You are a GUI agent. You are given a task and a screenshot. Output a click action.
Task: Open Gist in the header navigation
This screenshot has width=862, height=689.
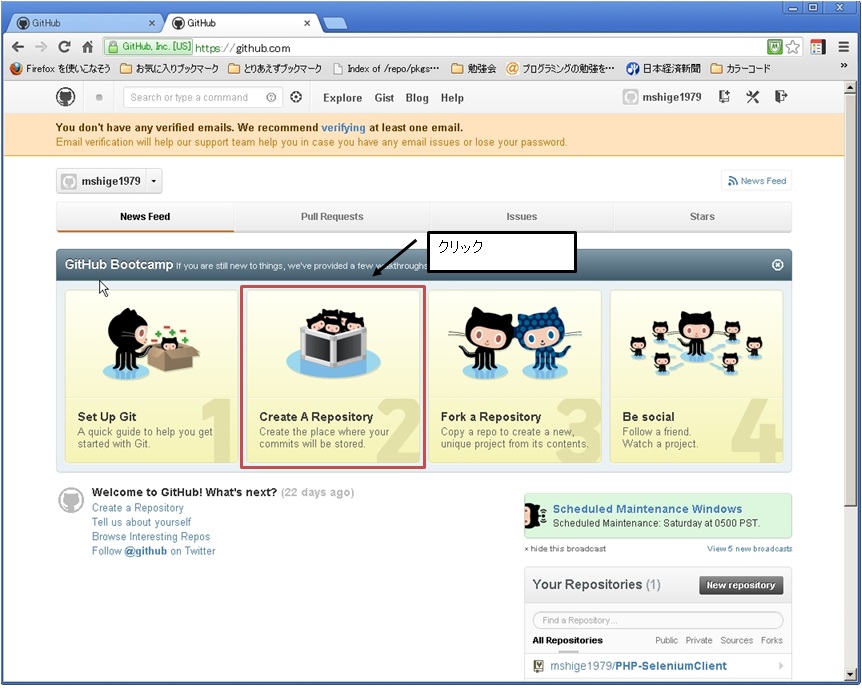[x=384, y=98]
